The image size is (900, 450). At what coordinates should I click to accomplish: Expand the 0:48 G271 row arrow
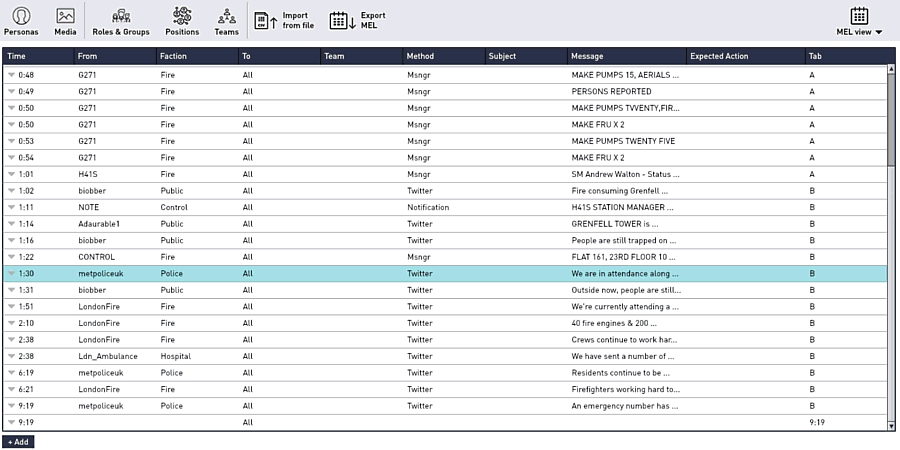[x=12, y=75]
